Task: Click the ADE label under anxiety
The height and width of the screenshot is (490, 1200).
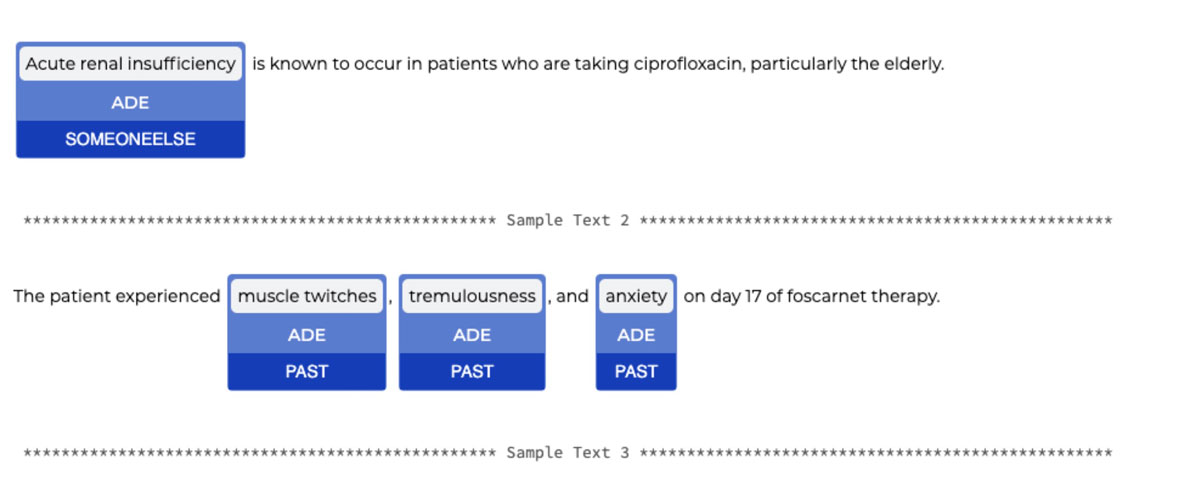Action: coord(636,335)
